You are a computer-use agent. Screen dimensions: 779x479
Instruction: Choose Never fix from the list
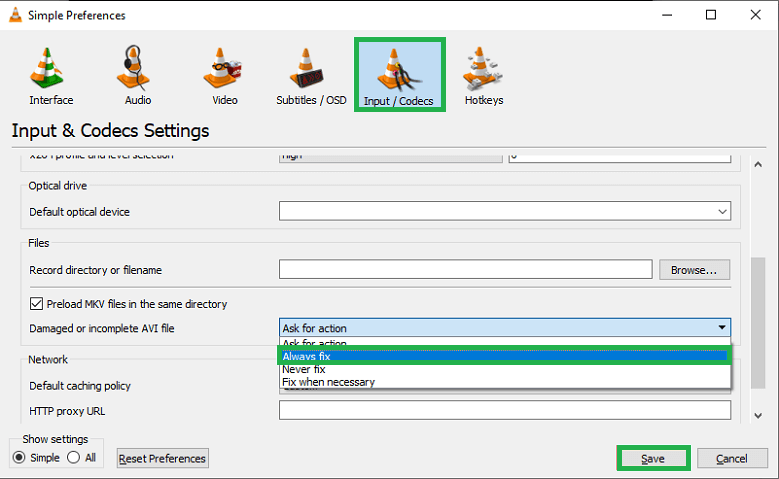[505, 369]
